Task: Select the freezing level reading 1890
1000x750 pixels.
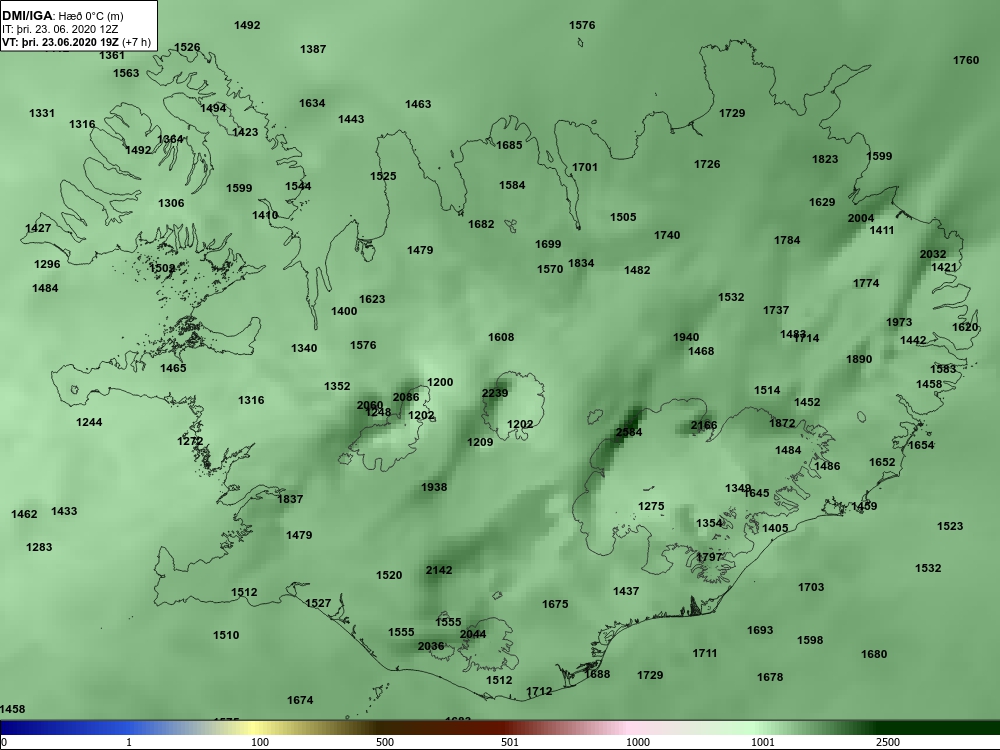Action: 859,359
